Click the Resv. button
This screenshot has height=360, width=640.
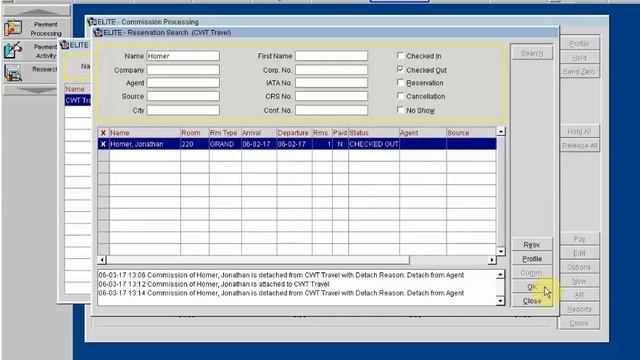pyautogui.click(x=532, y=244)
